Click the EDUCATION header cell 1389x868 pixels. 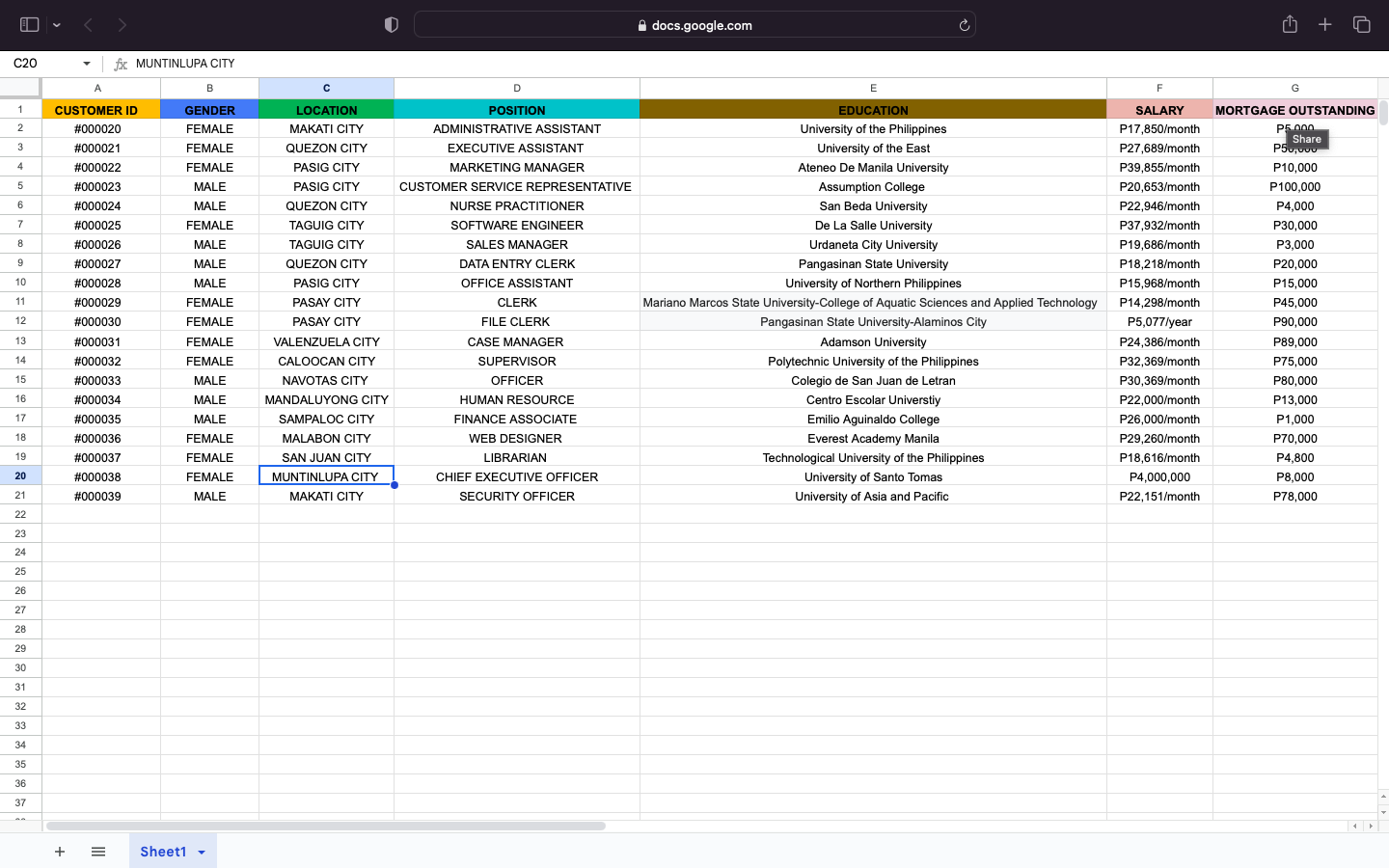click(873, 110)
